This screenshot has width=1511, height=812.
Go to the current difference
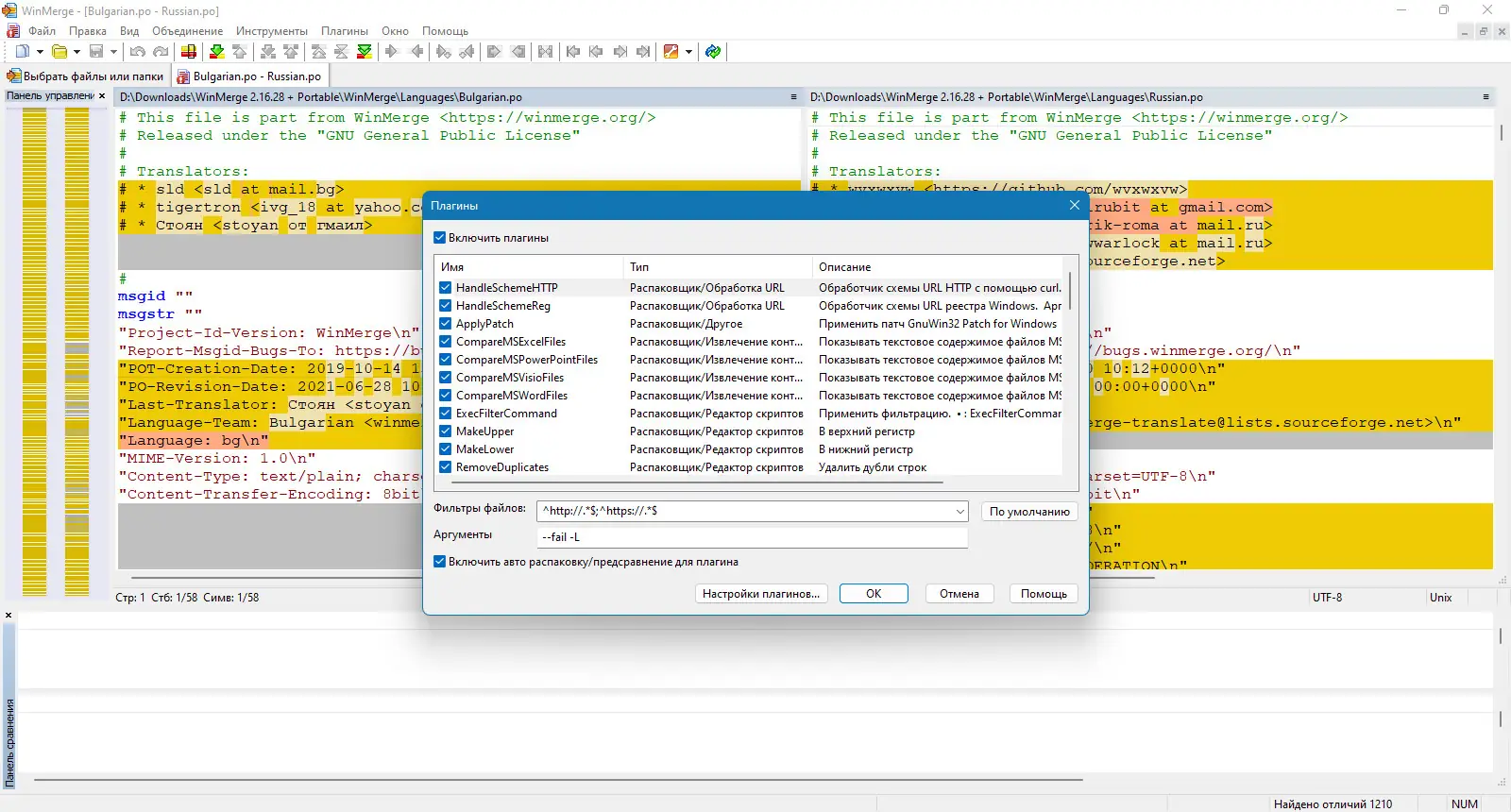(342, 52)
